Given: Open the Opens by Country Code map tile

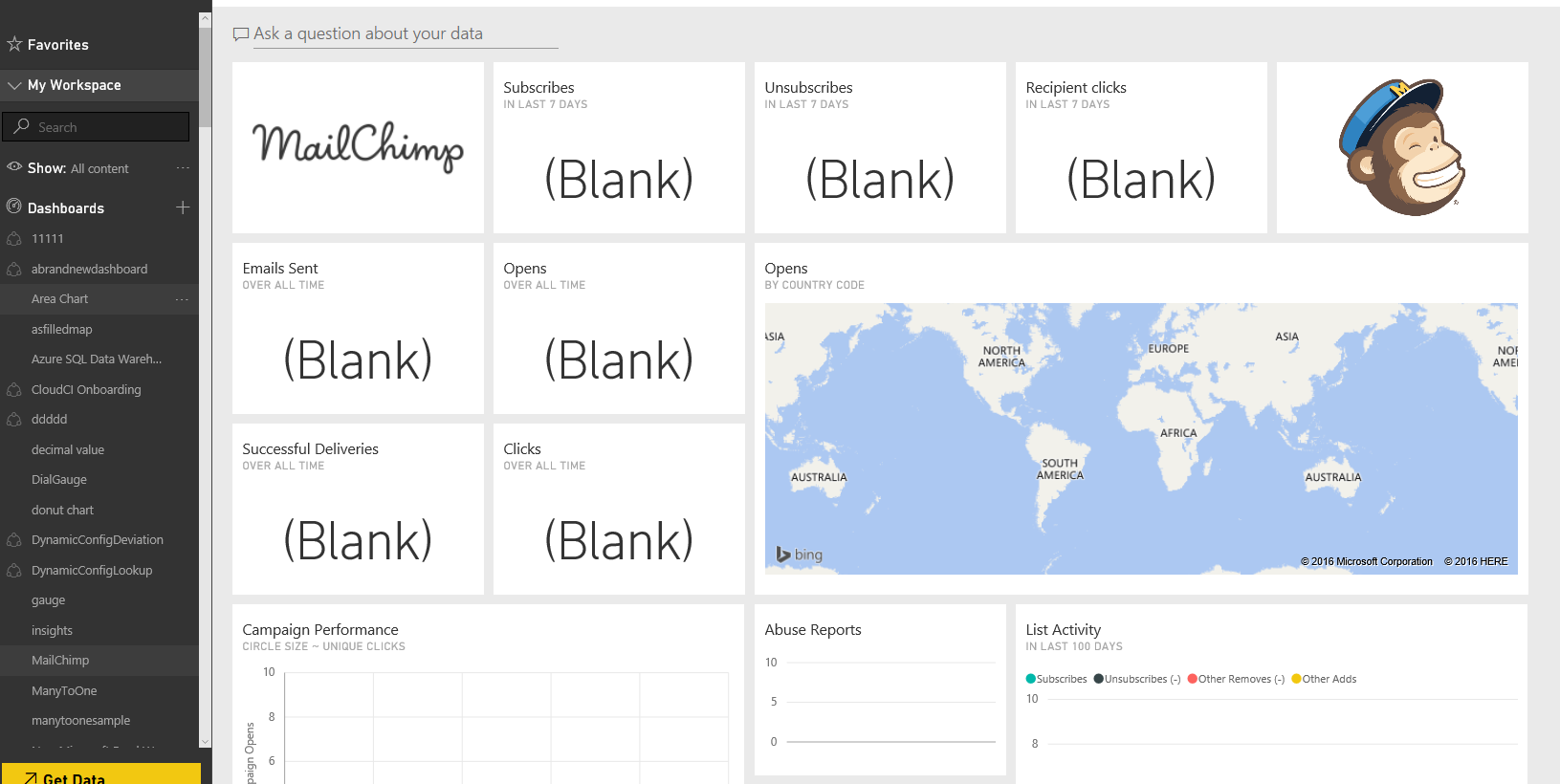Looking at the screenshot, I should (x=1141, y=419).
